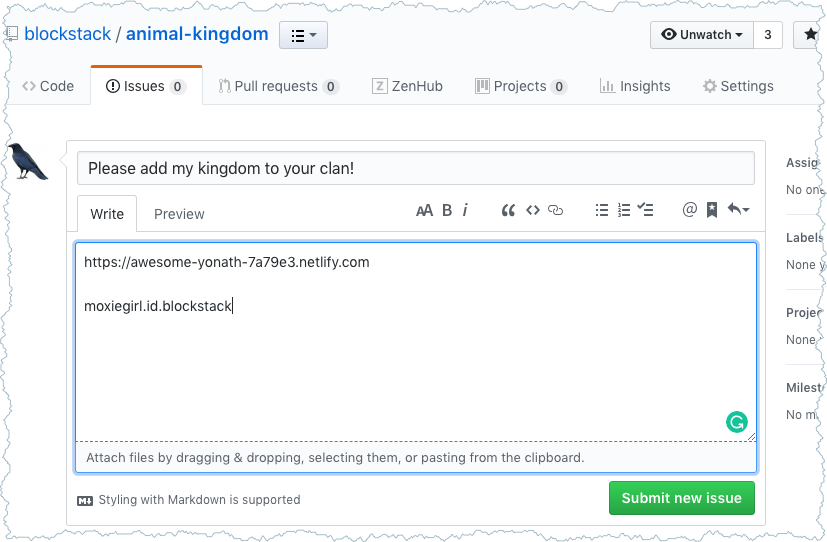The image size is (827, 542).
Task: Open the saved replies dropdown
Action: (739, 210)
